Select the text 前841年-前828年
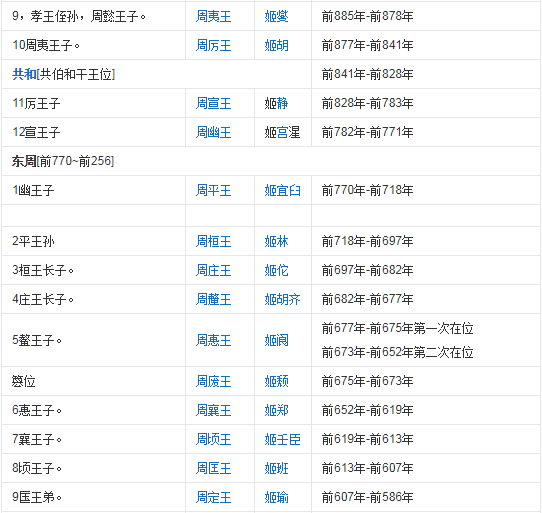This screenshot has height=513, width=542. click(367, 74)
